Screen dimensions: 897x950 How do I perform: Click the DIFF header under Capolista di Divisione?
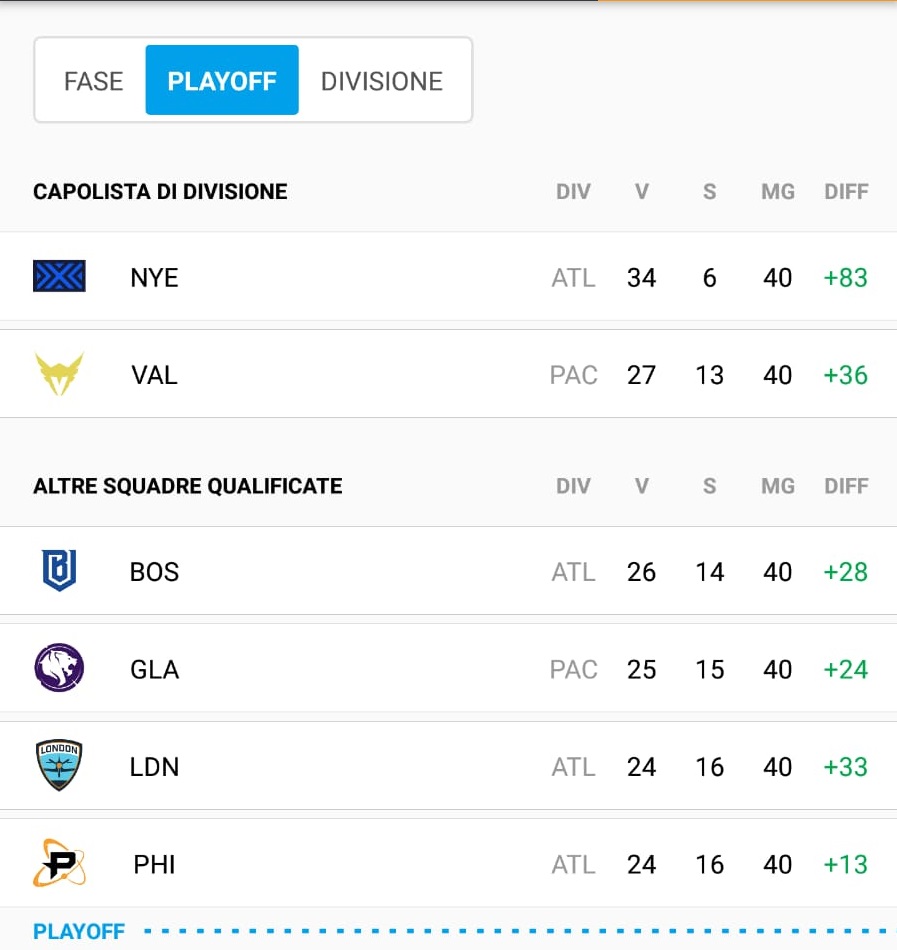click(x=845, y=191)
